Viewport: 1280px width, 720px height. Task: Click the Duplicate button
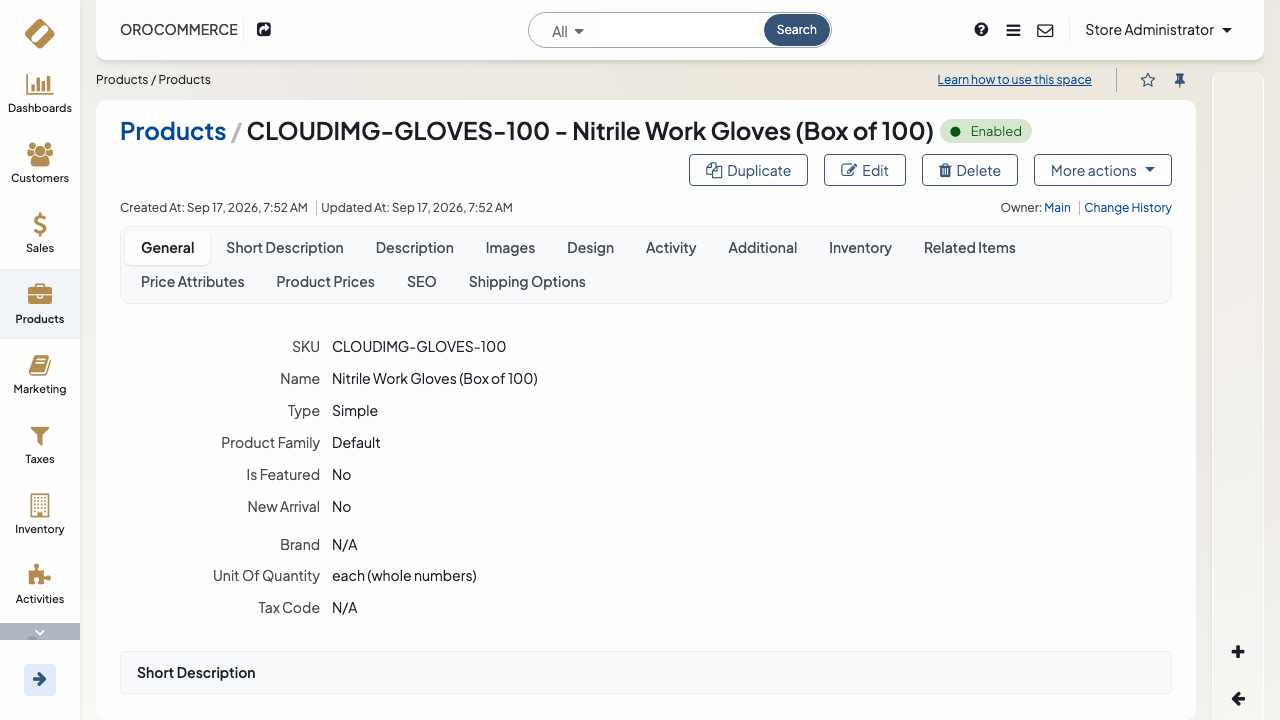click(748, 170)
